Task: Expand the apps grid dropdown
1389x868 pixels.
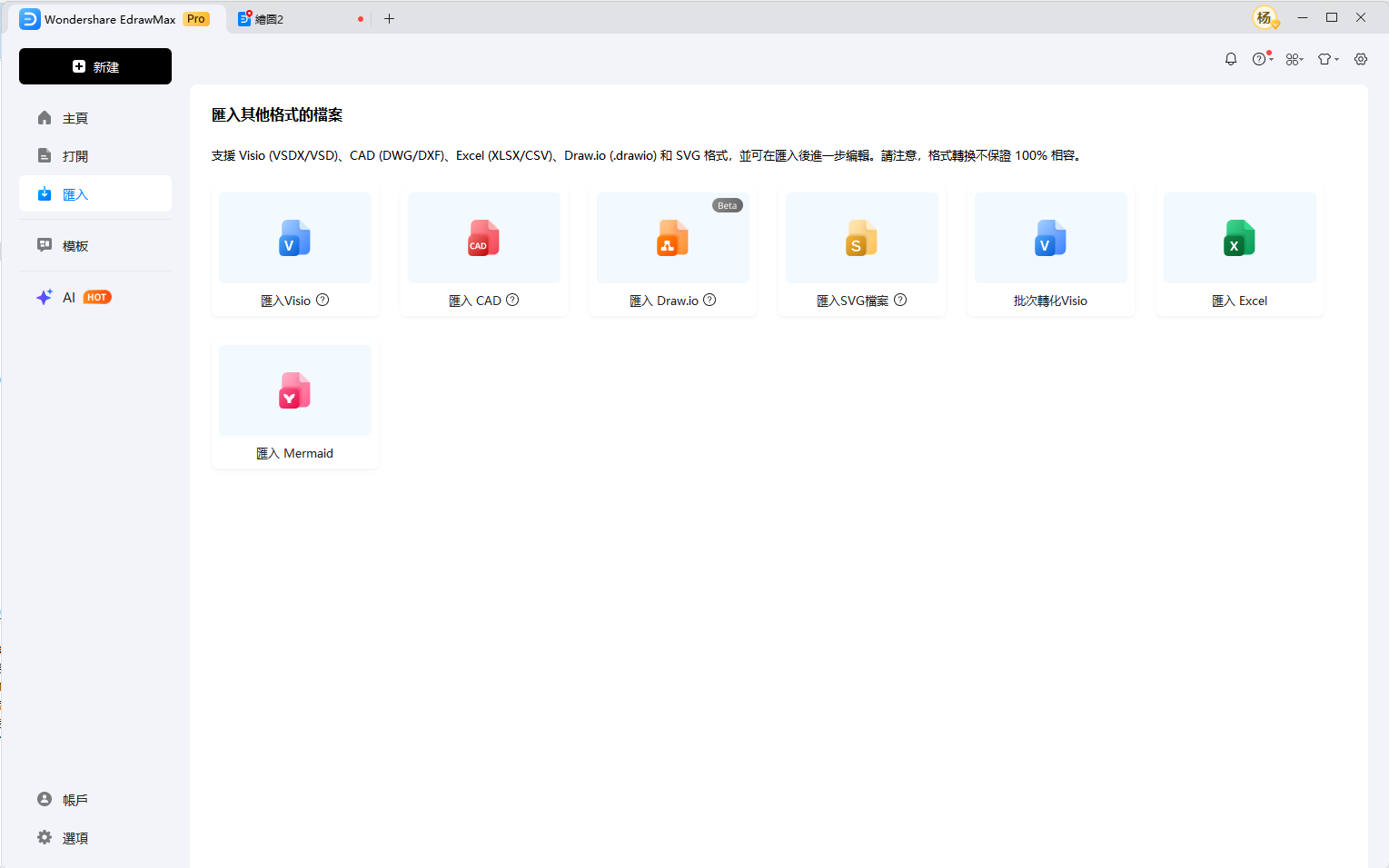Action: pos(1295,59)
